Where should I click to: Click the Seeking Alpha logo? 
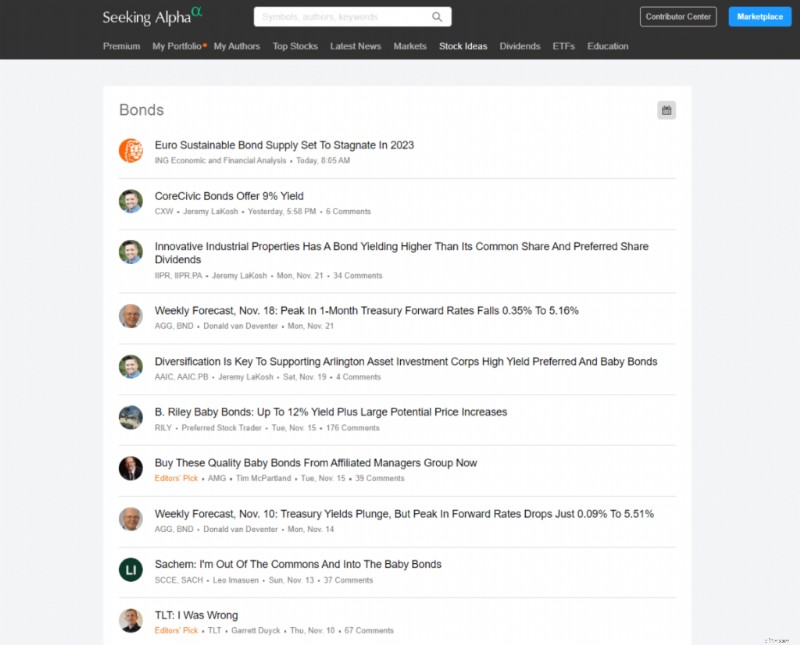pyautogui.click(x=152, y=16)
